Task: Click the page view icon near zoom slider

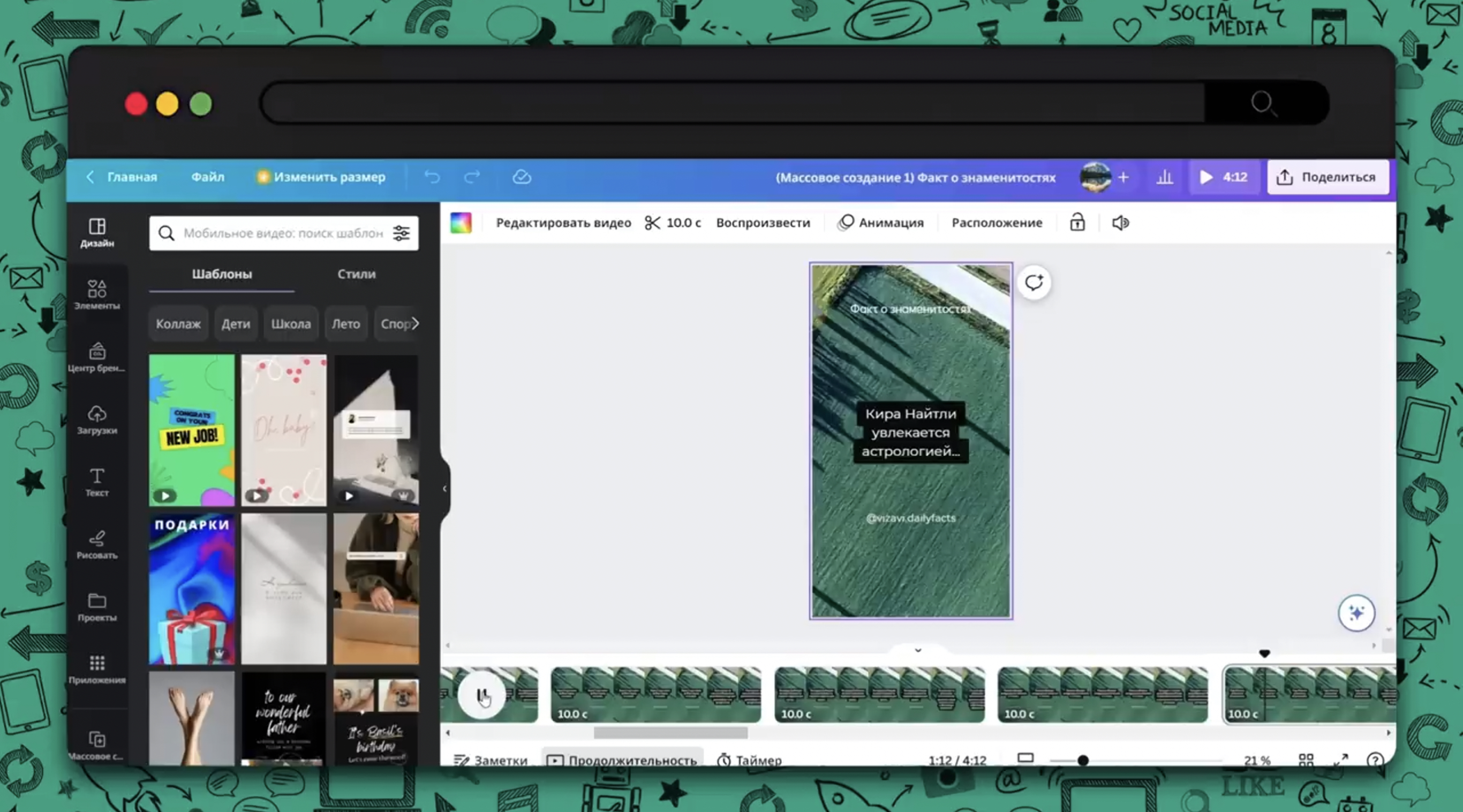Action: (1025, 758)
